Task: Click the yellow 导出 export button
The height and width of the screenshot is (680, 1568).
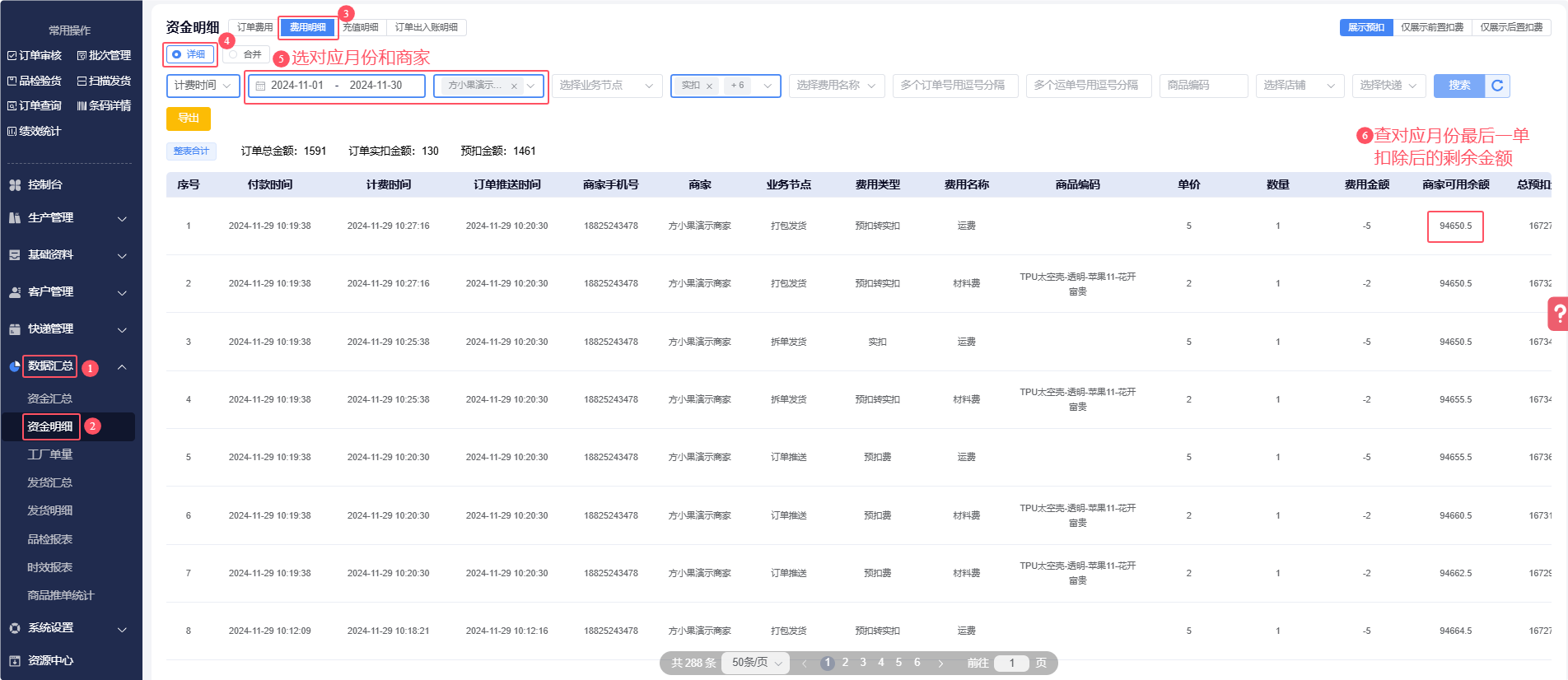Action: 189,119
